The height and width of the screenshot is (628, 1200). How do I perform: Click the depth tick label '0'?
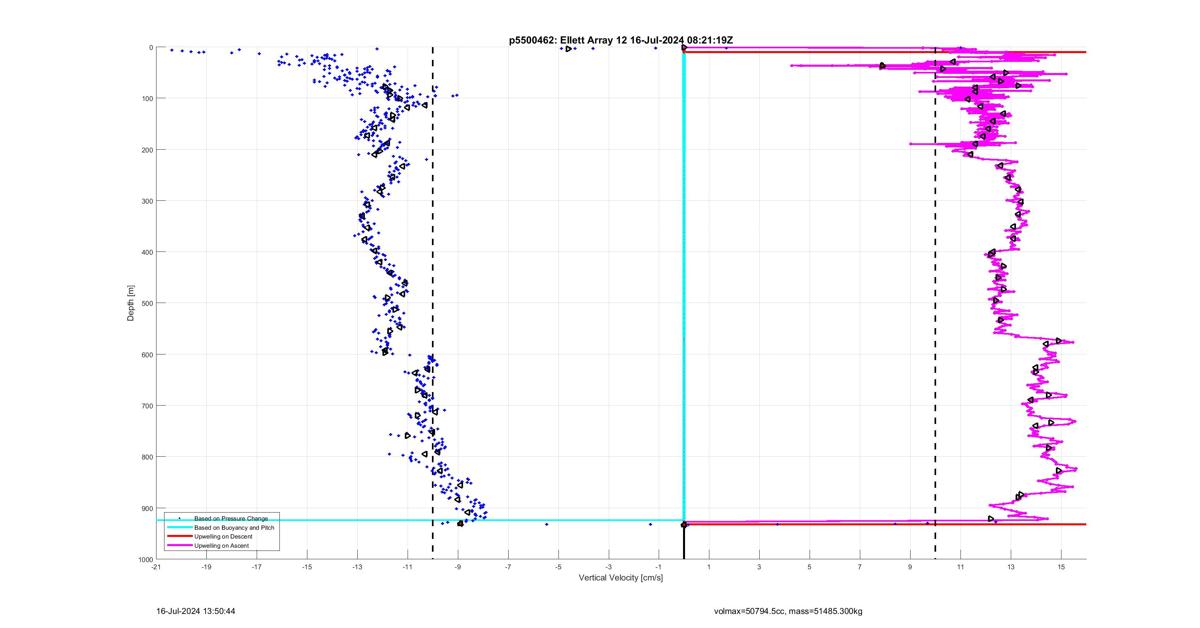pos(150,47)
